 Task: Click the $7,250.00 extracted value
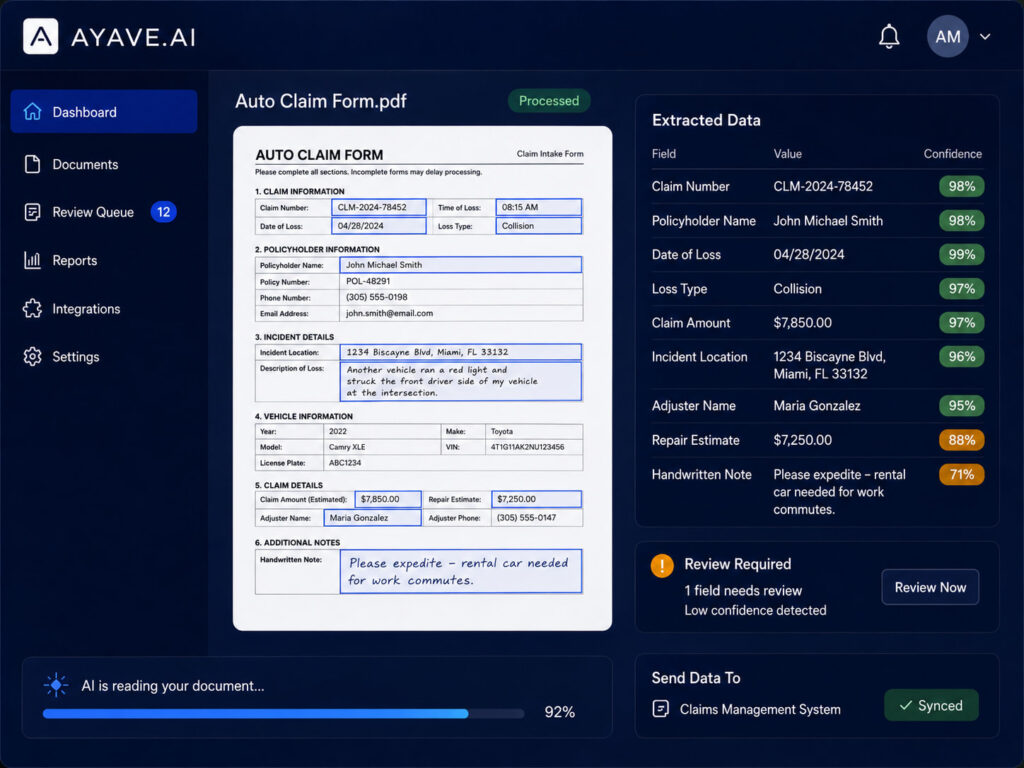click(803, 440)
